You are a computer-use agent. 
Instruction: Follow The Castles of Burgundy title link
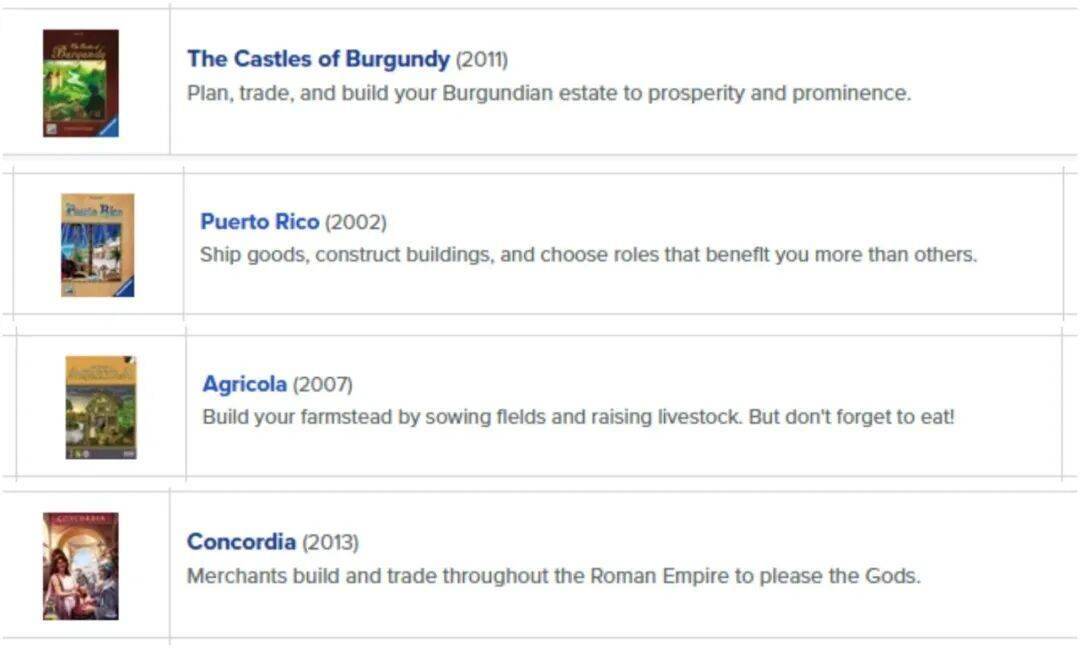pyautogui.click(x=318, y=59)
